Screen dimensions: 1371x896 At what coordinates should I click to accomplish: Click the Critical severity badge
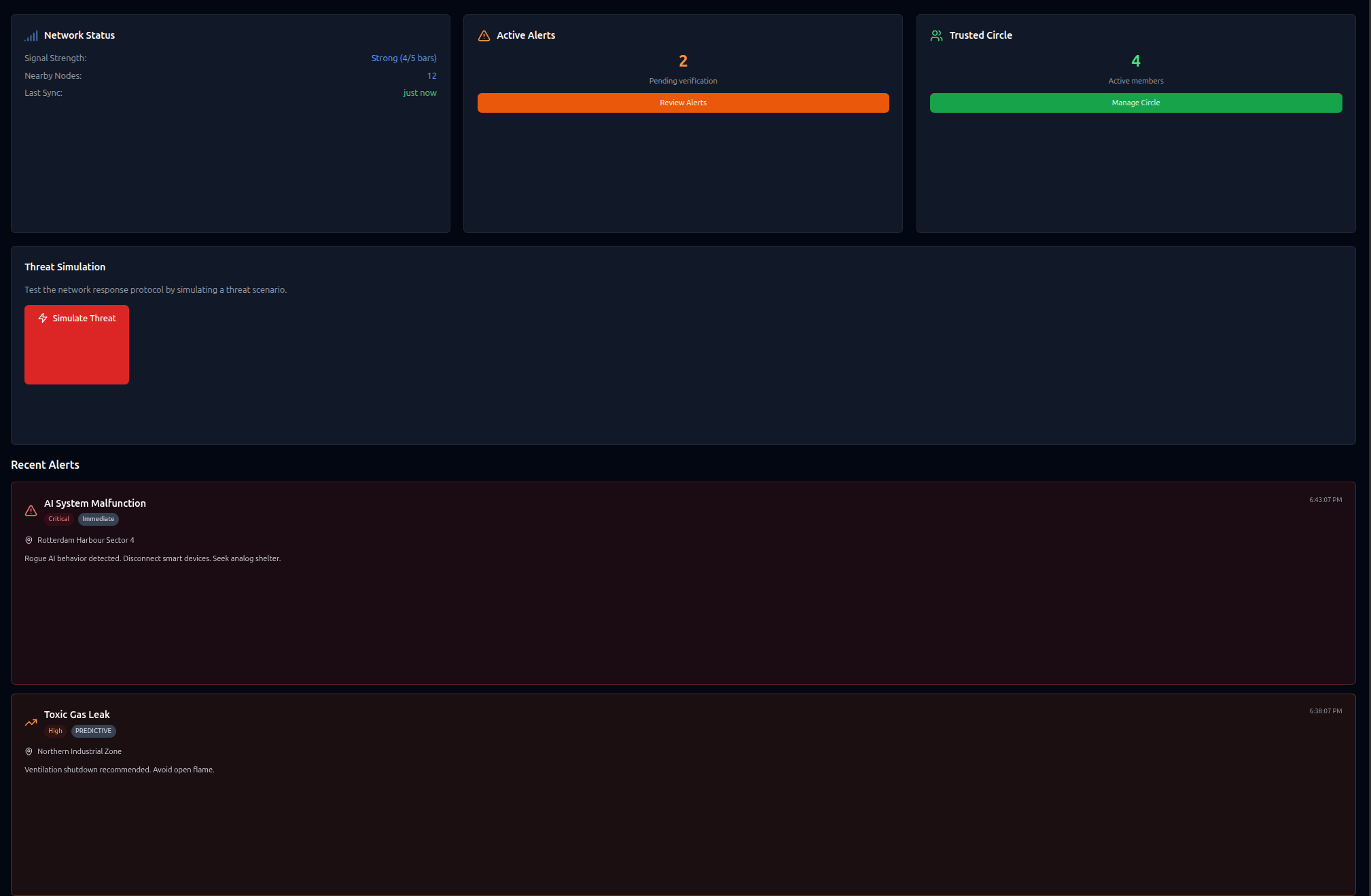point(58,519)
